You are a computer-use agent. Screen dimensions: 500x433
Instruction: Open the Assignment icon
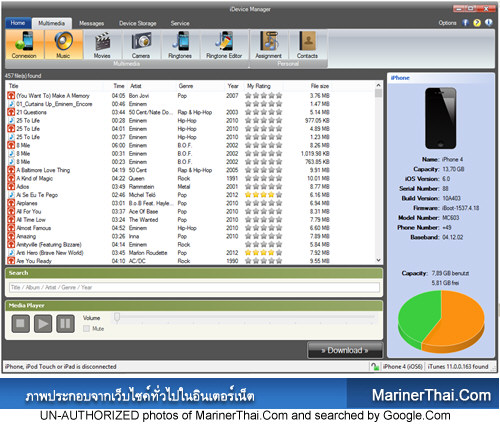[x=269, y=44]
